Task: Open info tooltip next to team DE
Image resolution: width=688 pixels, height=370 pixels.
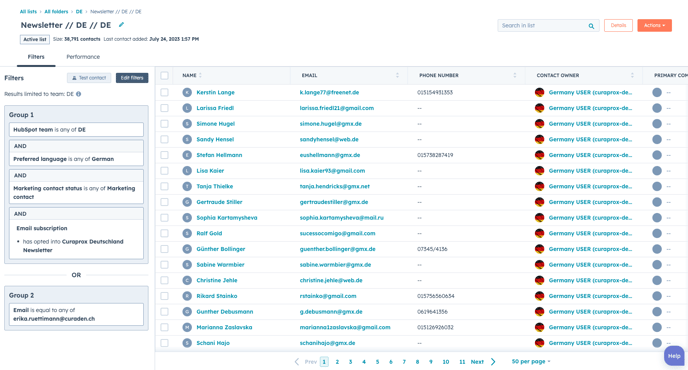Action: tap(79, 94)
